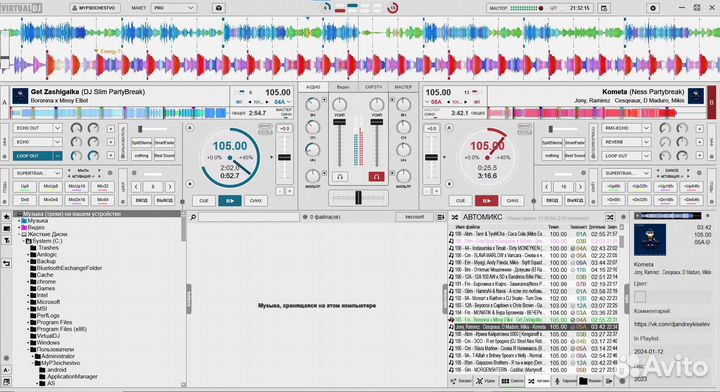The image size is (720, 392).
Task: Click the crossfader slider below the mixer
Action: 358,198
